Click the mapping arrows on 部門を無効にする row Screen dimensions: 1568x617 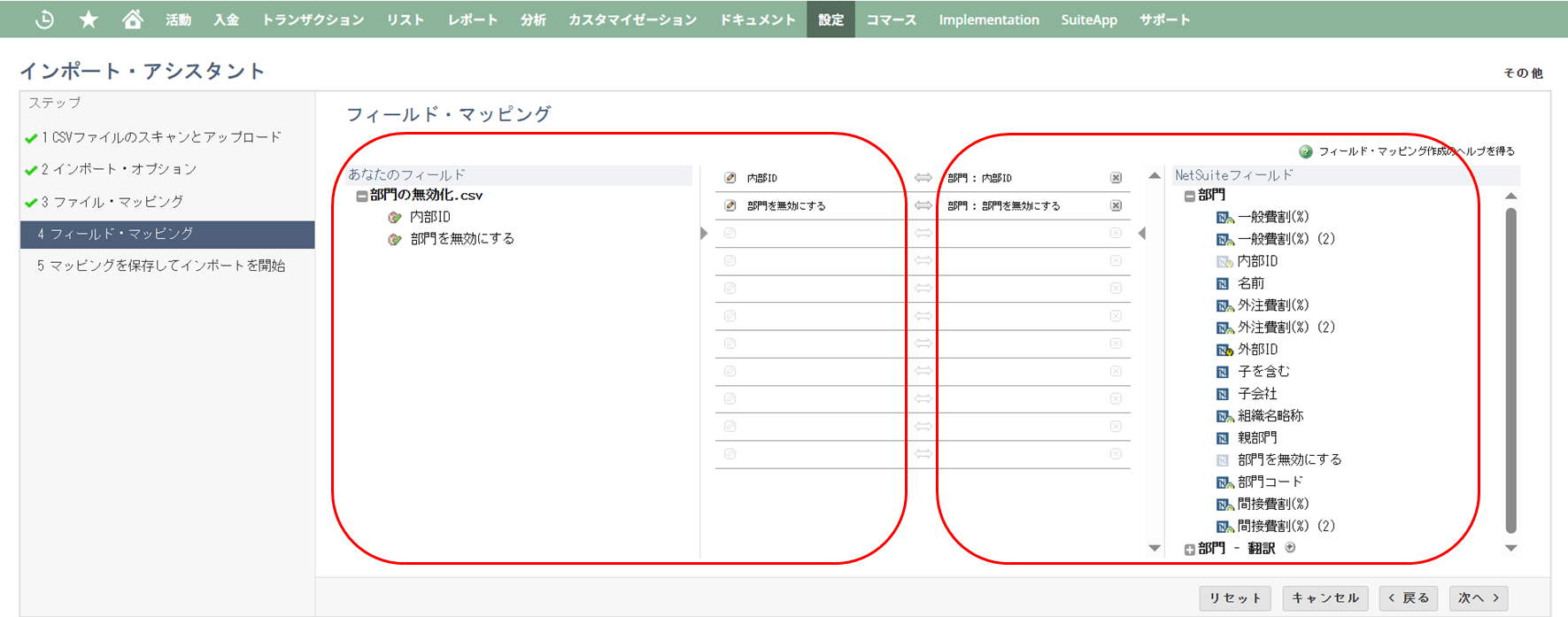pyautogui.click(x=923, y=205)
